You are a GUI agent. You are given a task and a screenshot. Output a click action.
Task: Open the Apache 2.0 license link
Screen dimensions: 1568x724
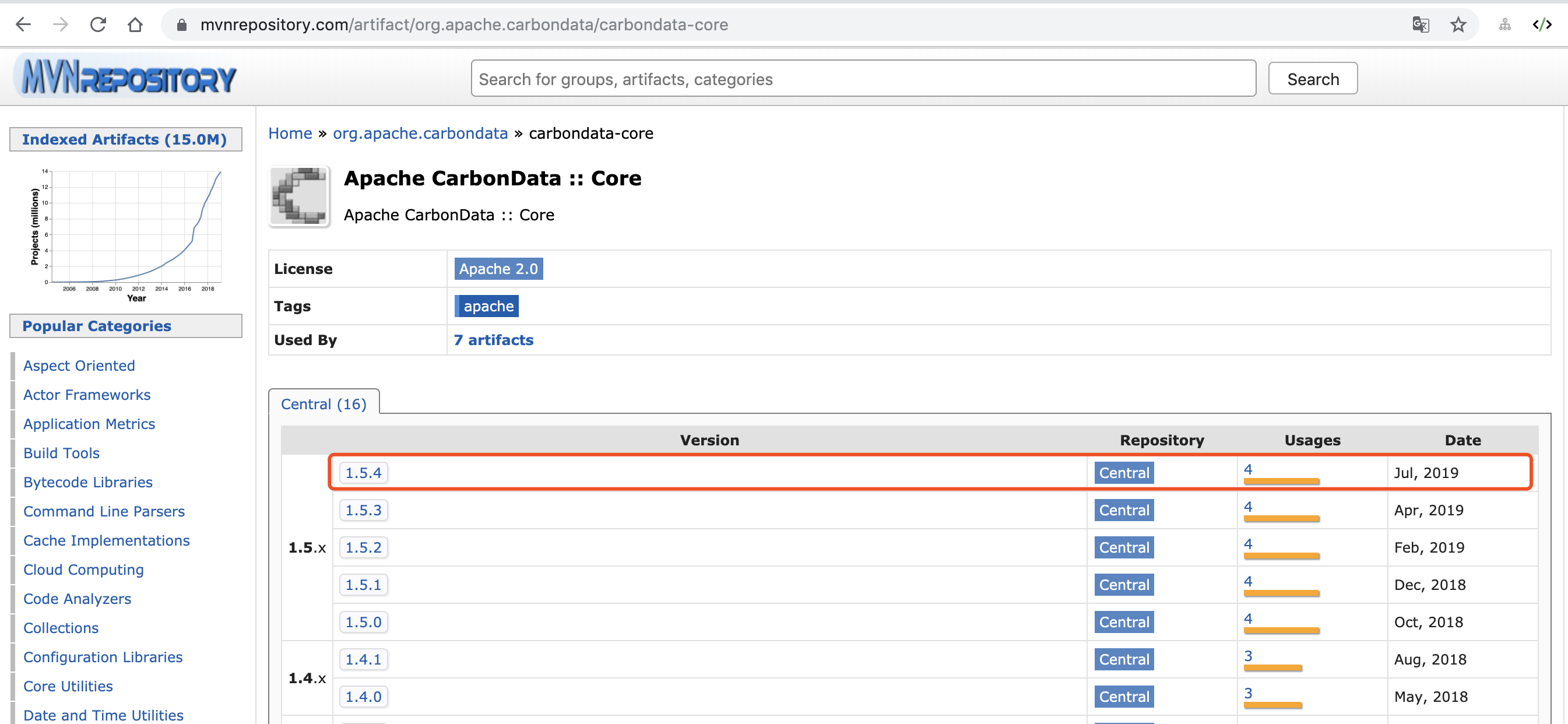tap(498, 269)
